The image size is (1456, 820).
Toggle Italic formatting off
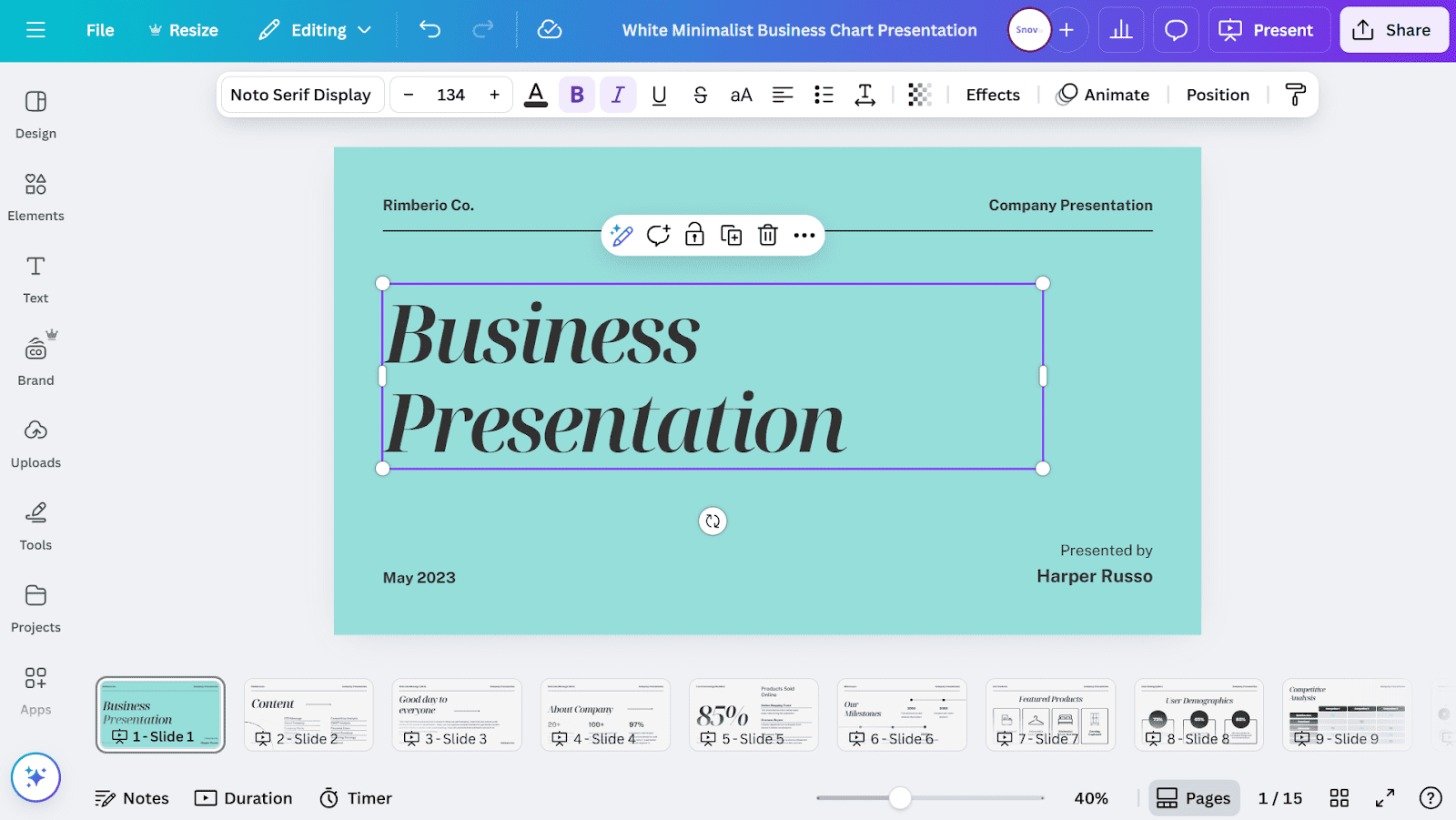click(618, 95)
